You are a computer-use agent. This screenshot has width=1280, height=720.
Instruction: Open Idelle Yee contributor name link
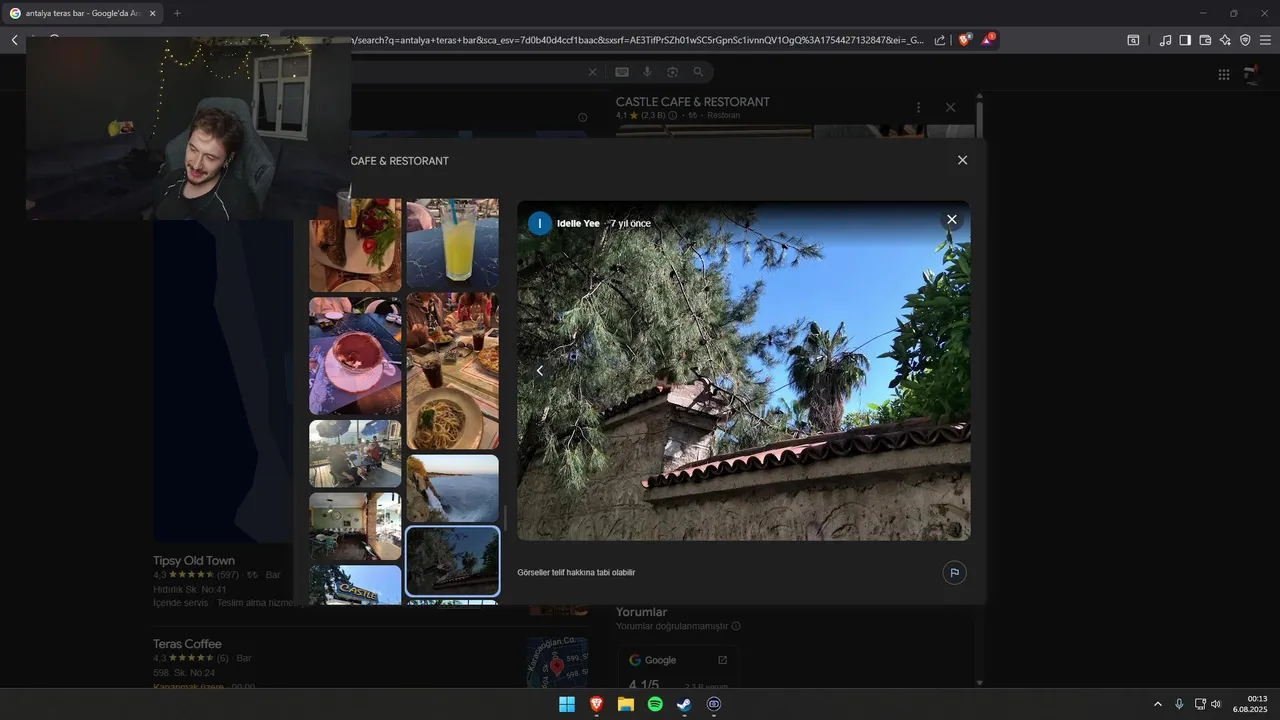point(578,223)
